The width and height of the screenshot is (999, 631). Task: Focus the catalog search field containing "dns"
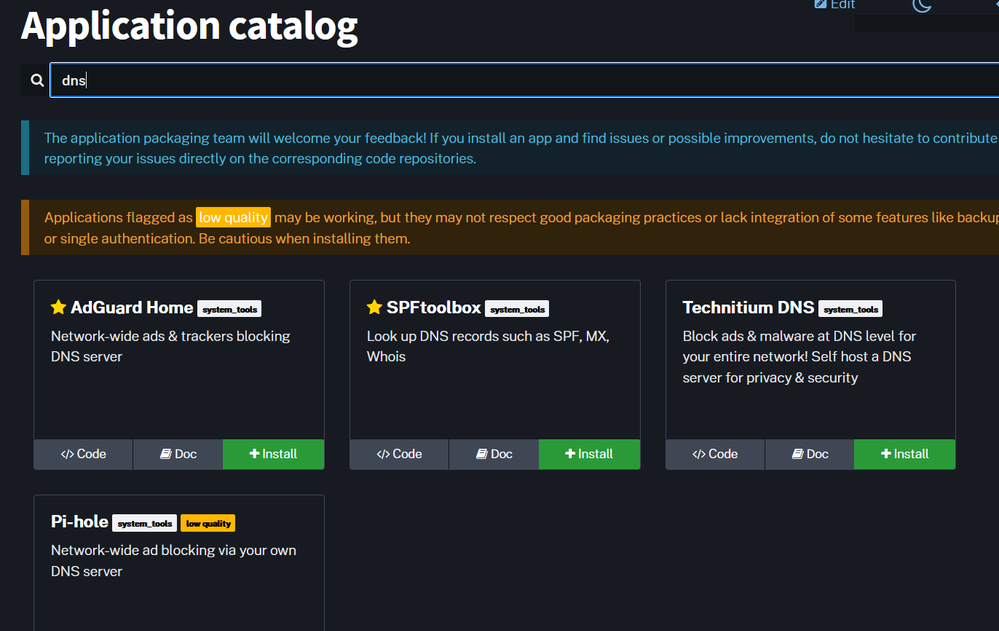pos(520,80)
